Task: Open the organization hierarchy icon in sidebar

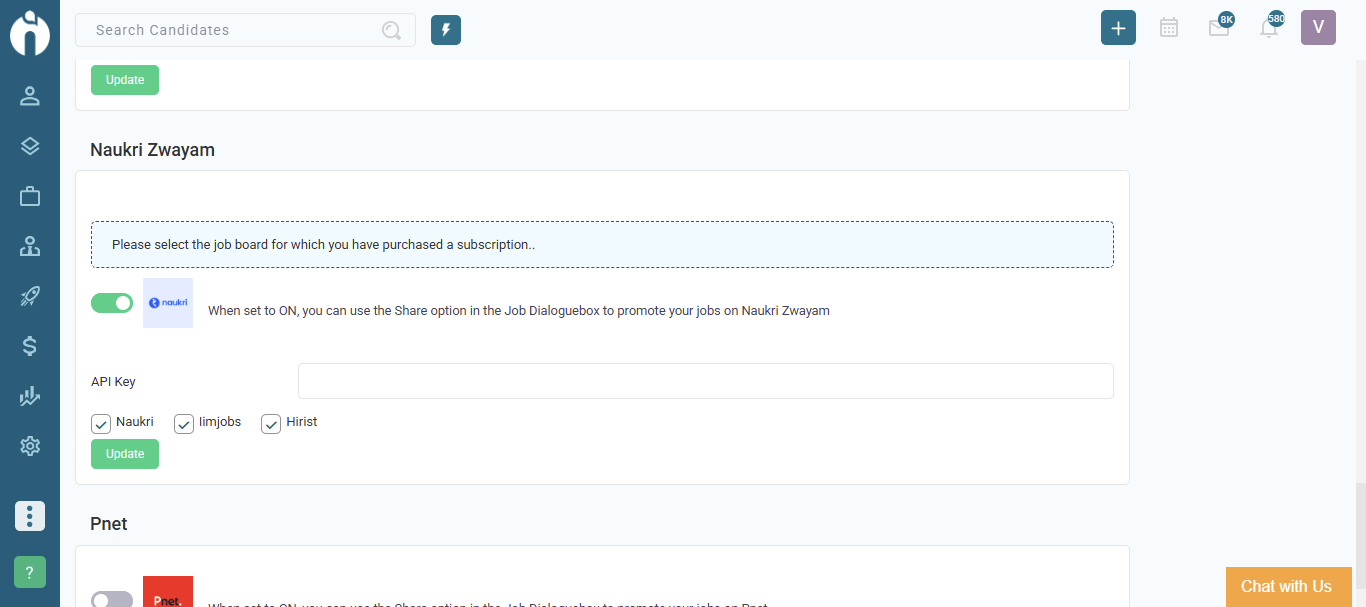Action: [30, 246]
